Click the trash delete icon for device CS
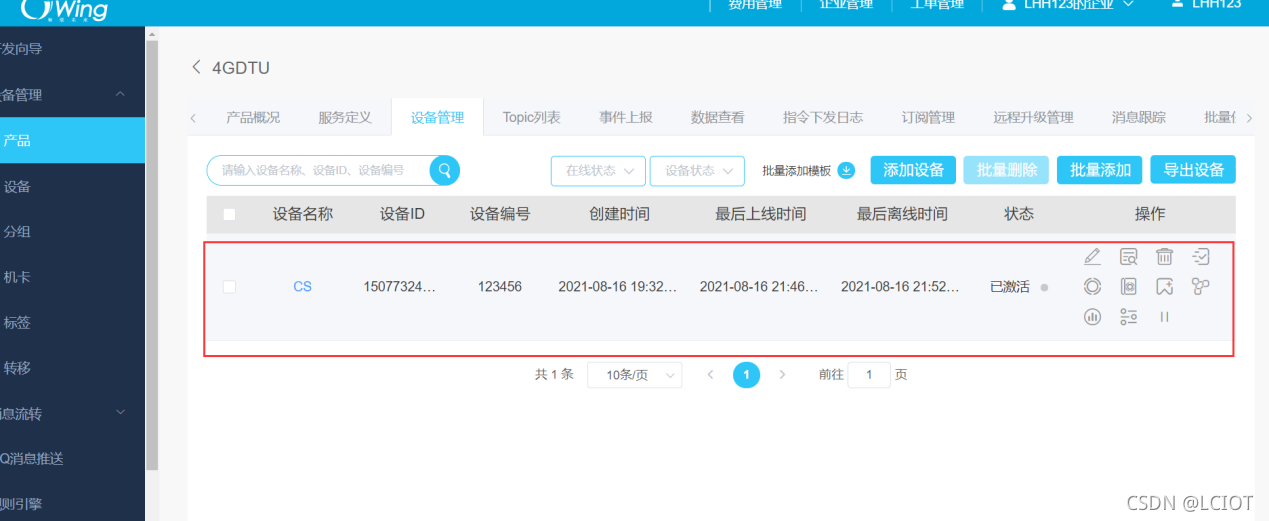Viewport: 1269px width, 521px height. click(x=1164, y=257)
